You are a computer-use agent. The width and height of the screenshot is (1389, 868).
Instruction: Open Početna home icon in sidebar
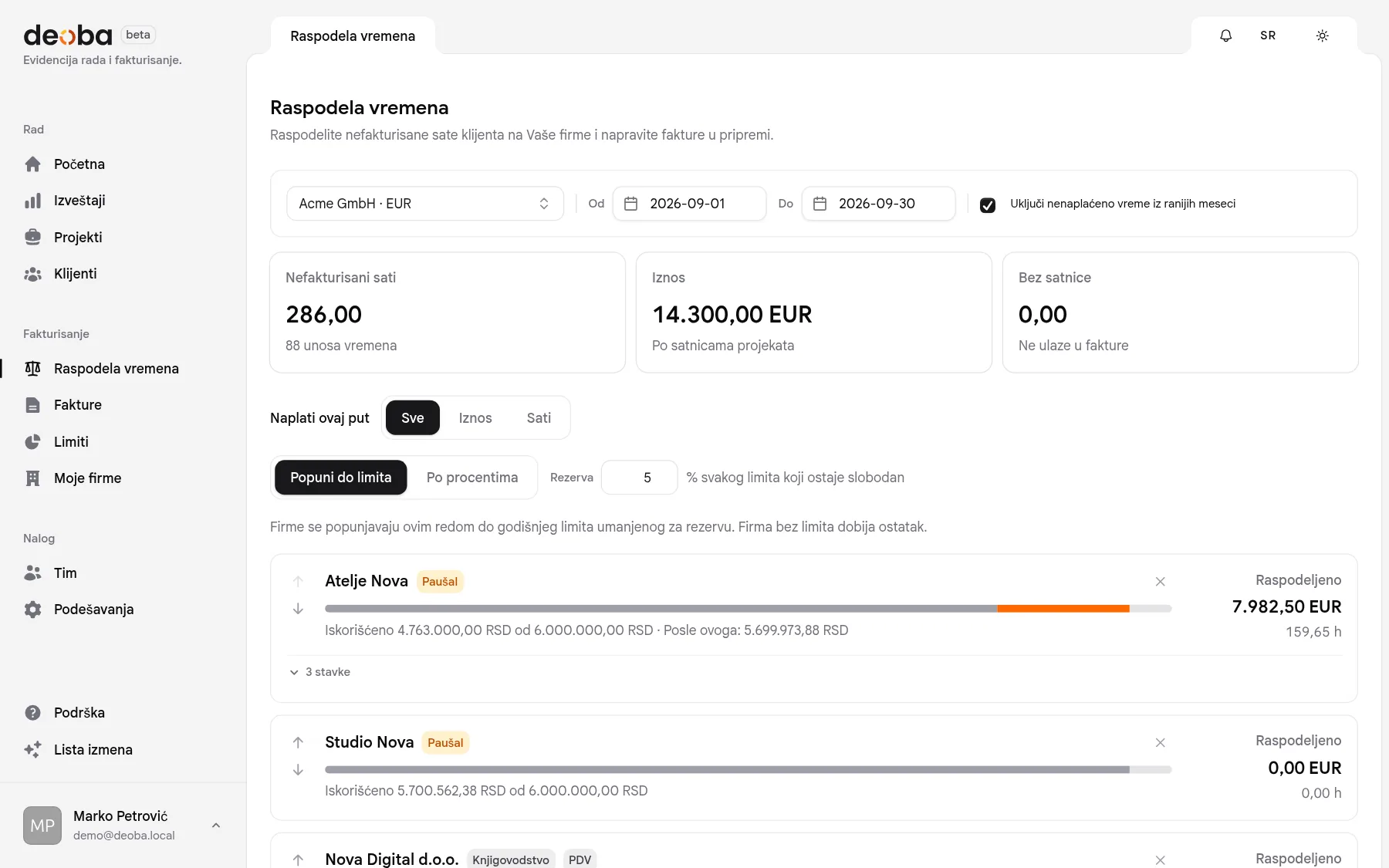(32, 164)
